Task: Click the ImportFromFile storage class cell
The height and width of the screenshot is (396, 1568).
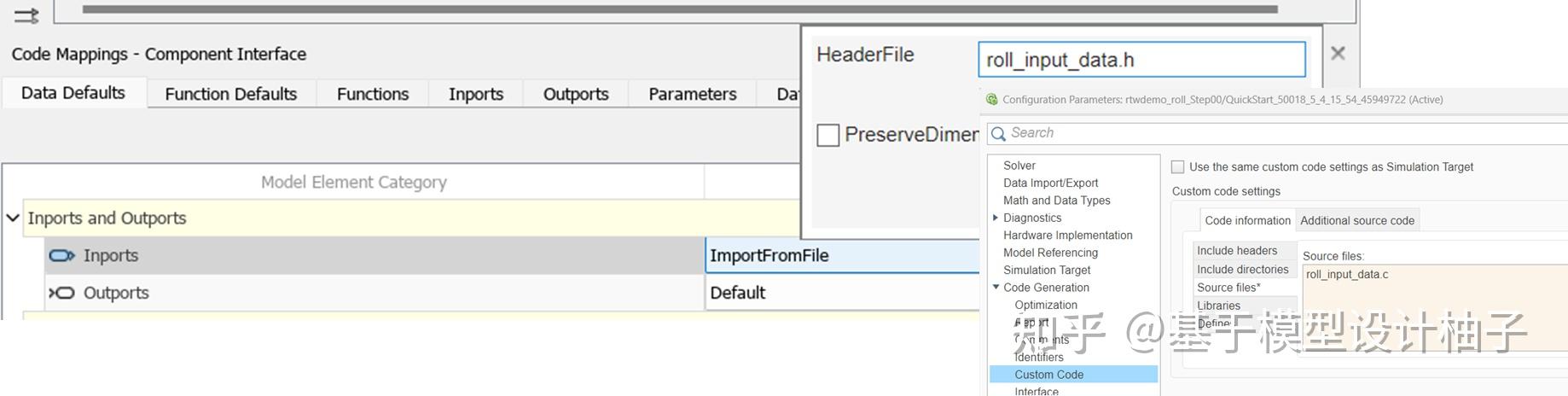Action: 840,256
